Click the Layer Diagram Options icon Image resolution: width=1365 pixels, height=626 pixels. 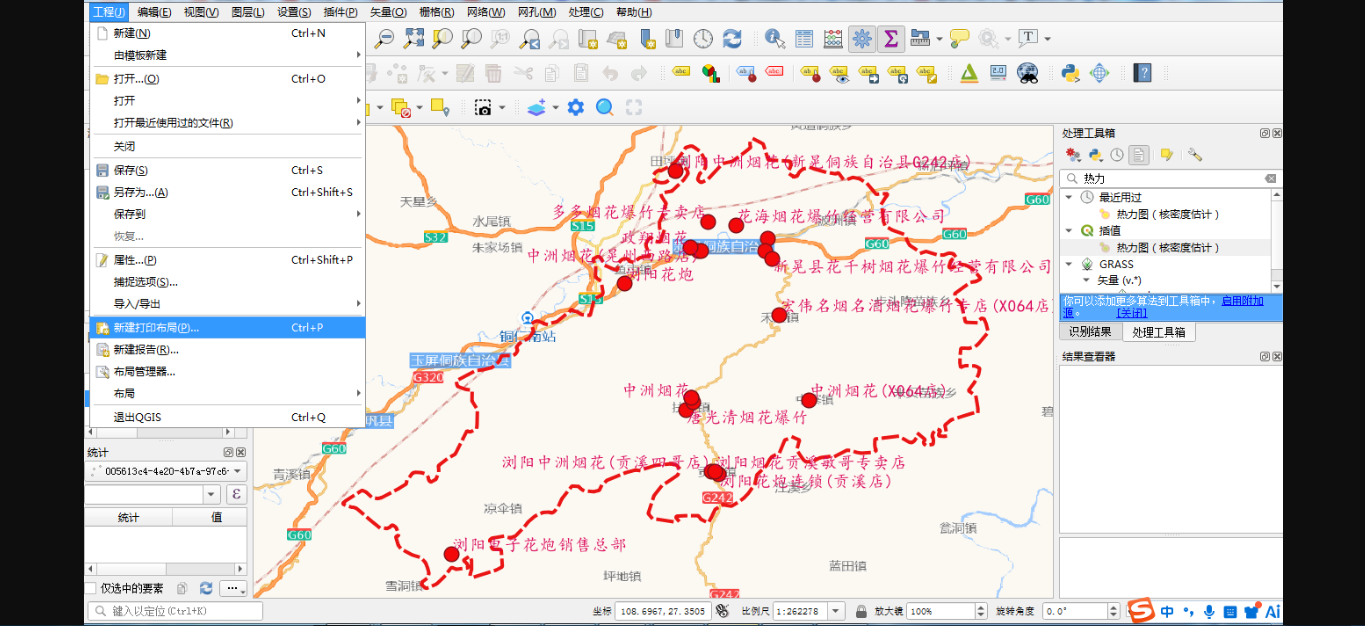click(x=710, y=73)
